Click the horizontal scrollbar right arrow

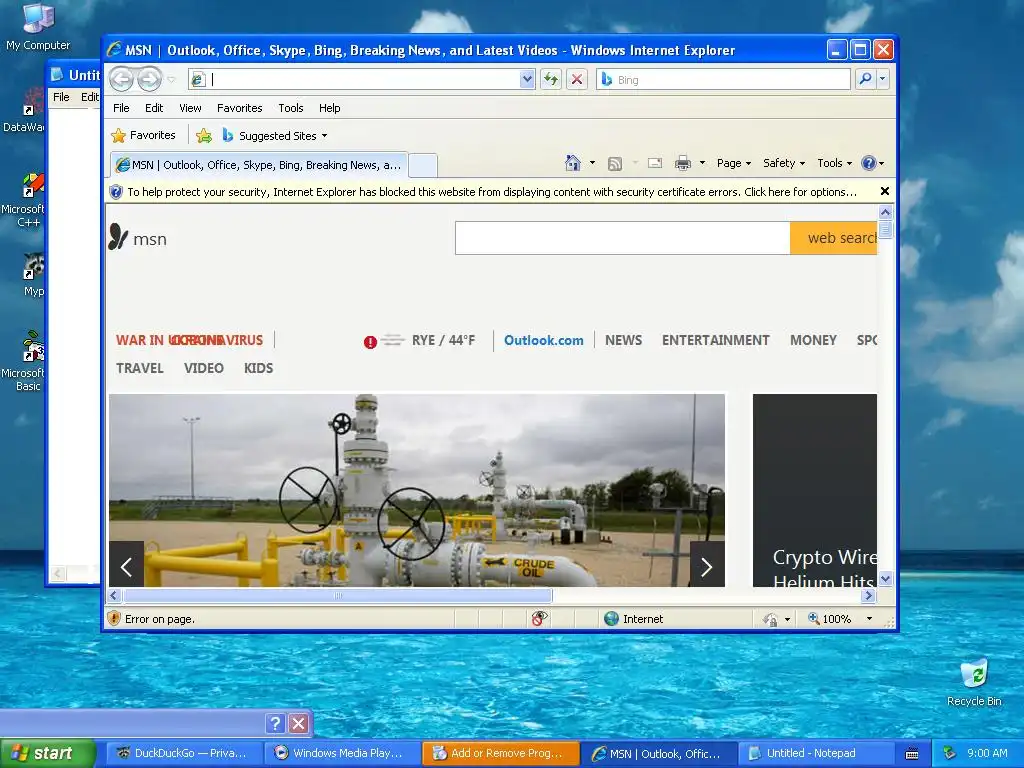click(868, 596)
